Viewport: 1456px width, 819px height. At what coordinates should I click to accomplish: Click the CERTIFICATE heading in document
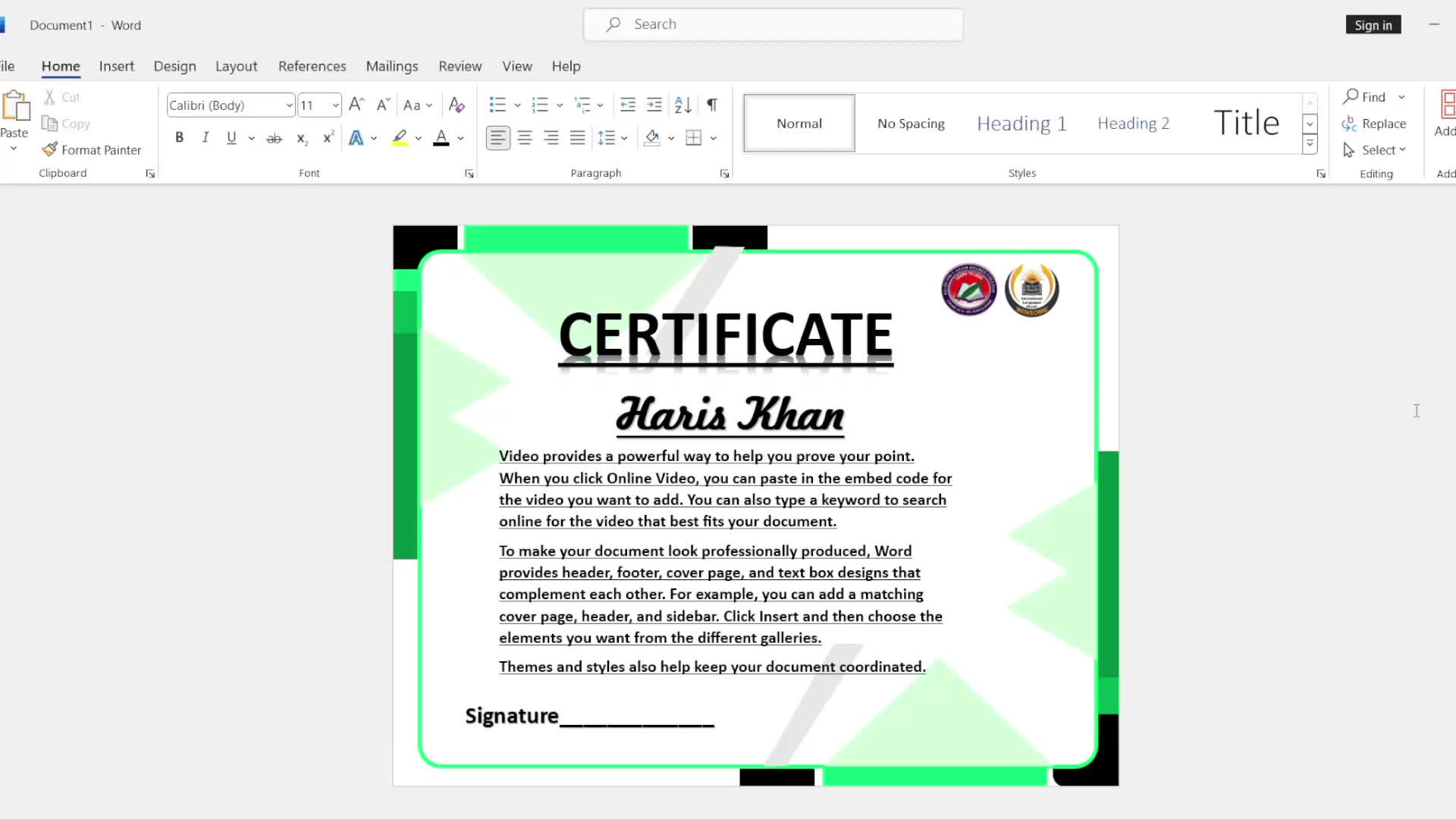pyautogui.click(x=726, y=336)
